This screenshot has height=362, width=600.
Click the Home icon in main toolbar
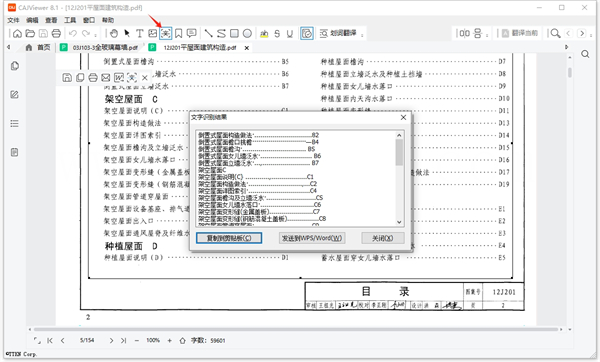point(17,34)
